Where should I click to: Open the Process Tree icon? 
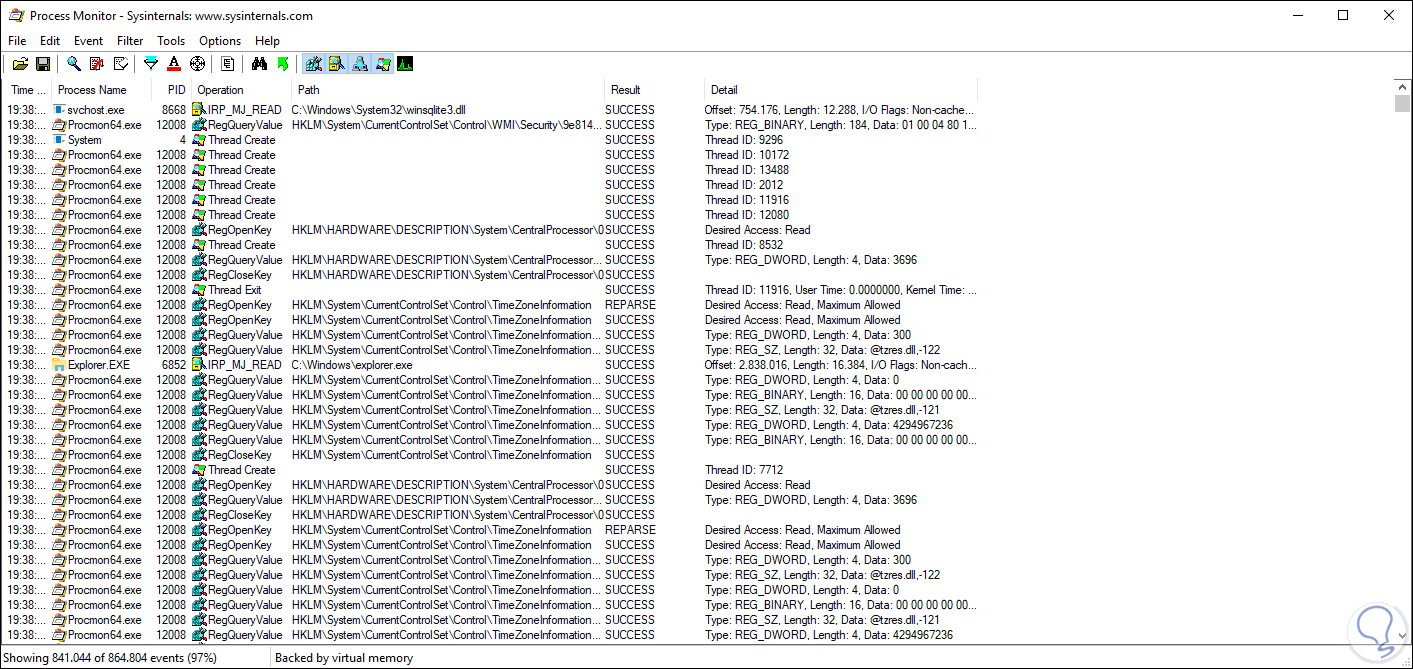(228, 64)
